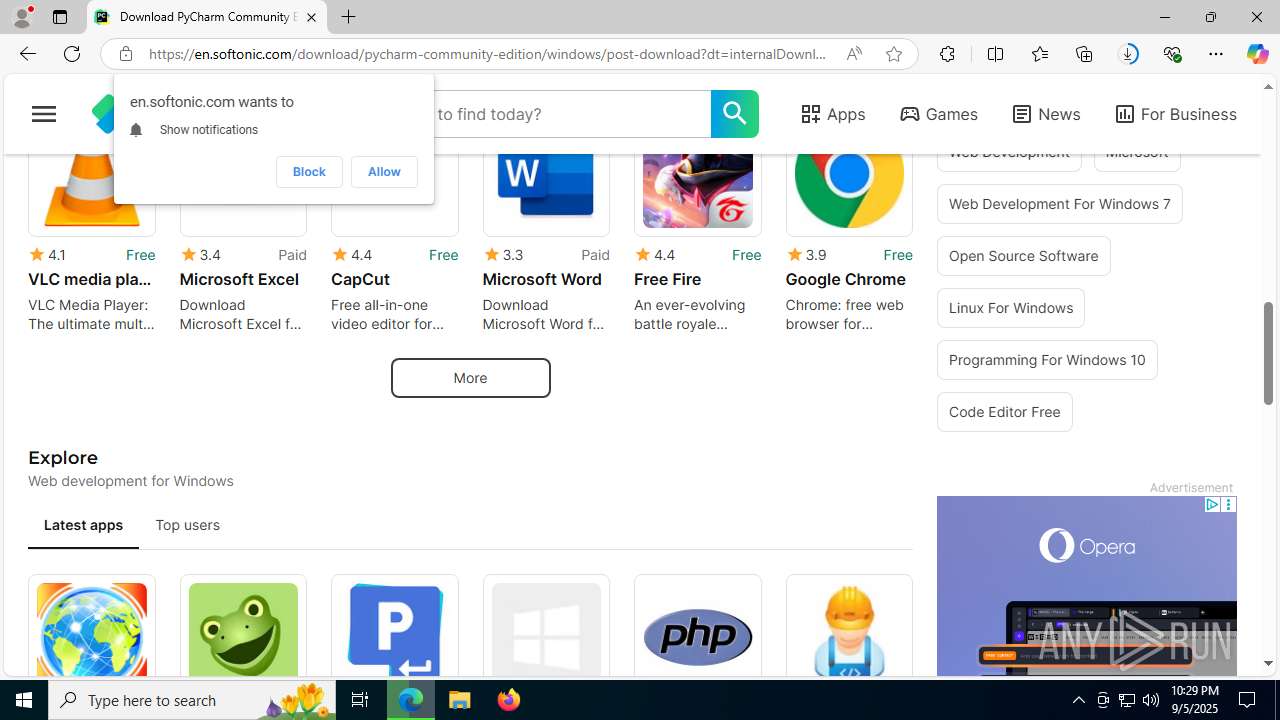The height and width of the screenshot is (720, 1280).
Task: Open Copilot sidebar icon
Action: 1257,54
